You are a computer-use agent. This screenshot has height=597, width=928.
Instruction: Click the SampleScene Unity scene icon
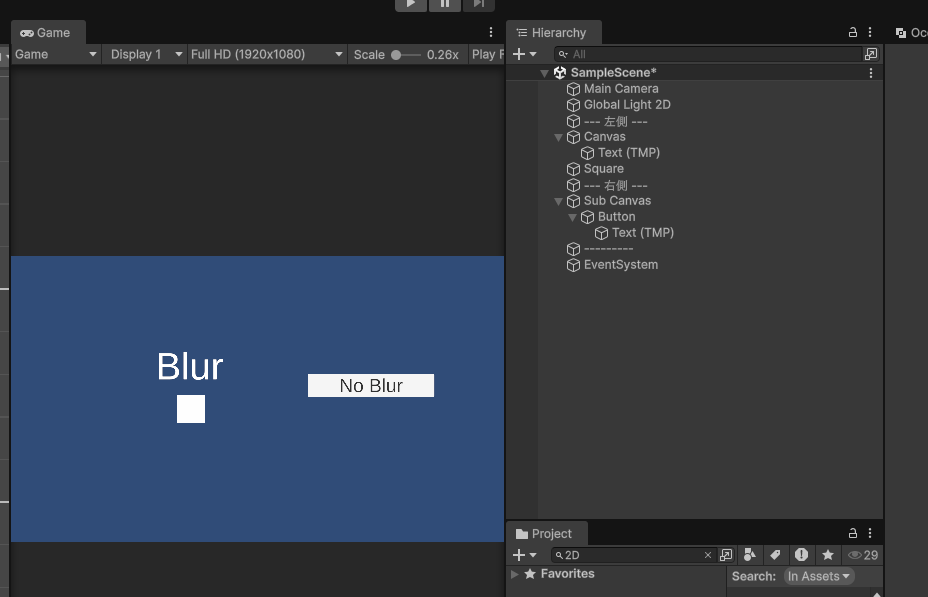click(x=560, y=73)
